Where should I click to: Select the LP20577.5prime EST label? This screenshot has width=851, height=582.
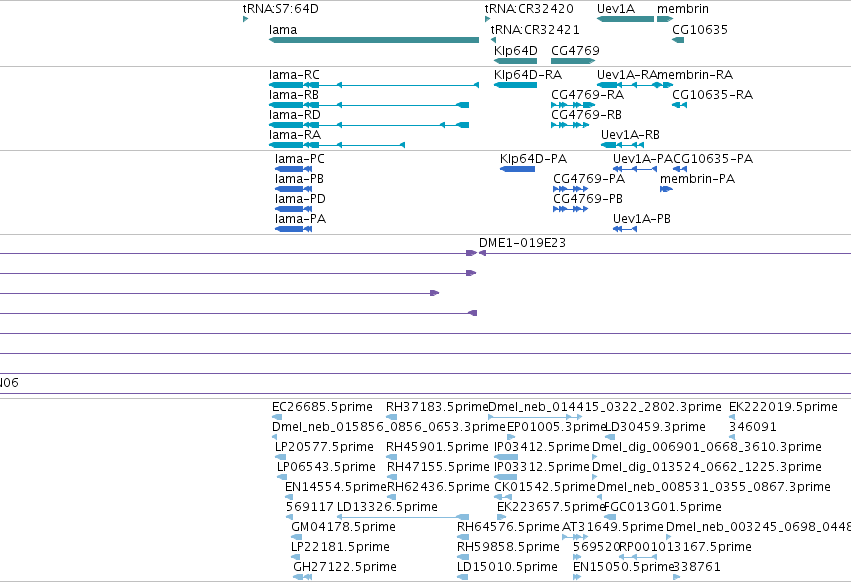coord(325,447)
